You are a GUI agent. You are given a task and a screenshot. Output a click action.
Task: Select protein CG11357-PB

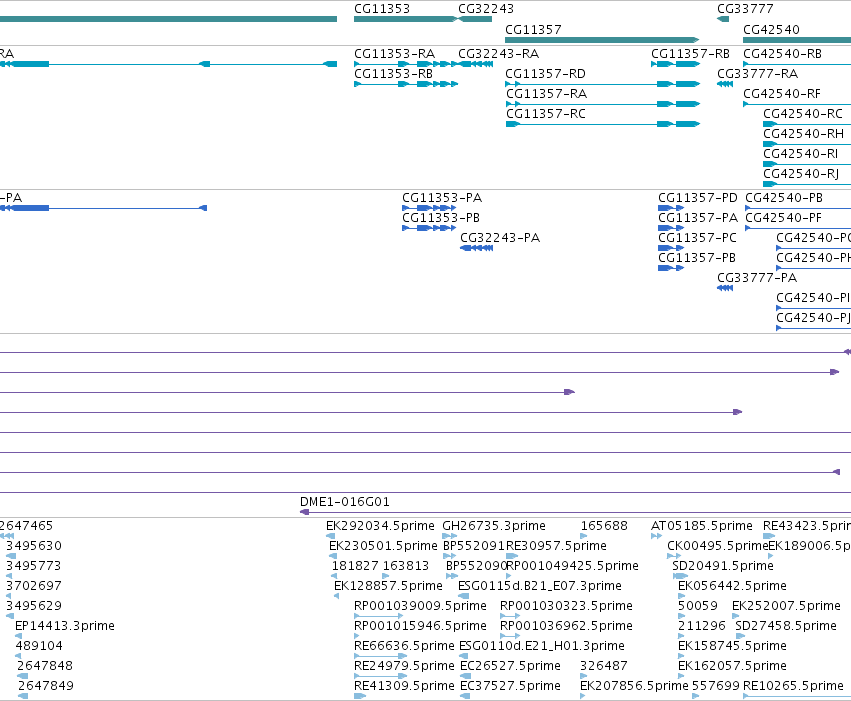click(671, 268)
